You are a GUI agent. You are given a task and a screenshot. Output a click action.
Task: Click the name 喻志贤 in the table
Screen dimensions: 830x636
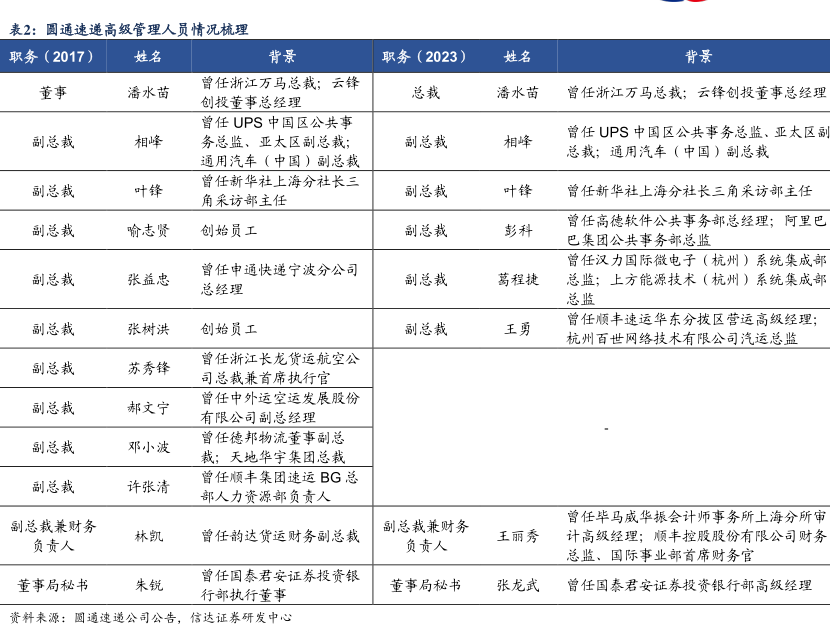click(148, 231)
